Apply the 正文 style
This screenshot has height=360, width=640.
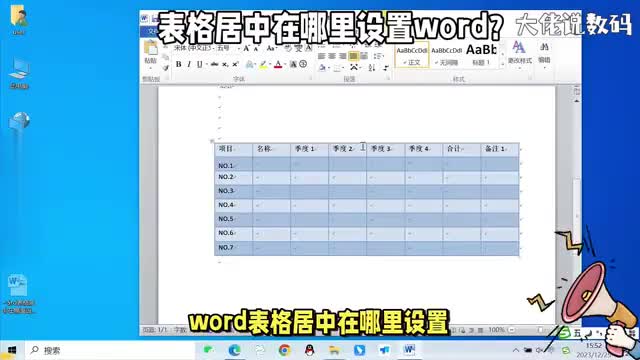coord(412,55)
